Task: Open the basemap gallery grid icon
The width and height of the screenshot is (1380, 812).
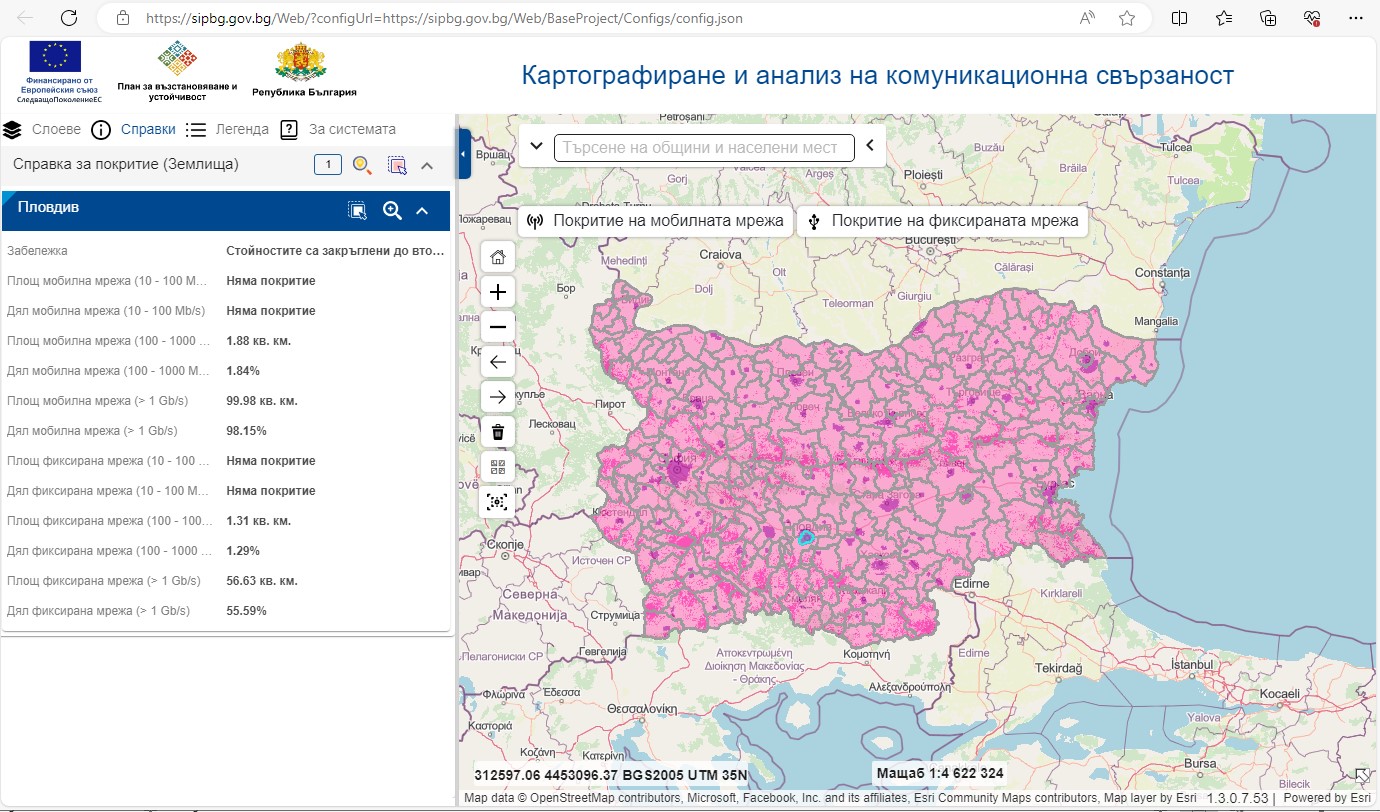Action: pos(498,467)
